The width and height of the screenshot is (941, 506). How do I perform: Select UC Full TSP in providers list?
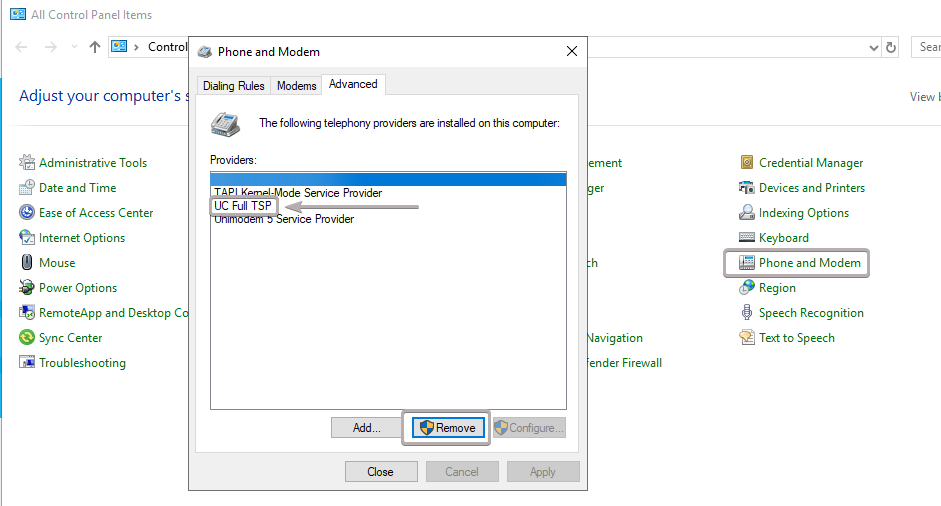tap(243, 206)
